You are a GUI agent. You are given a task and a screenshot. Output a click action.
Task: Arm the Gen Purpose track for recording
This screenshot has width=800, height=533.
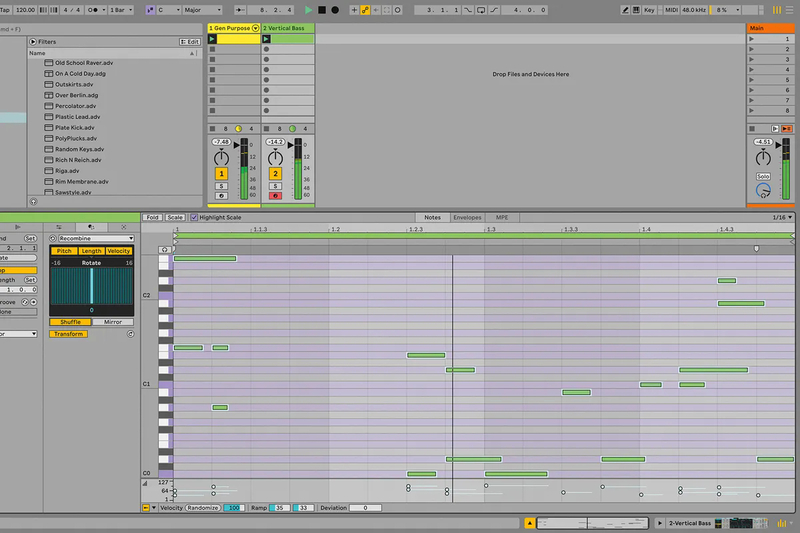221,196
